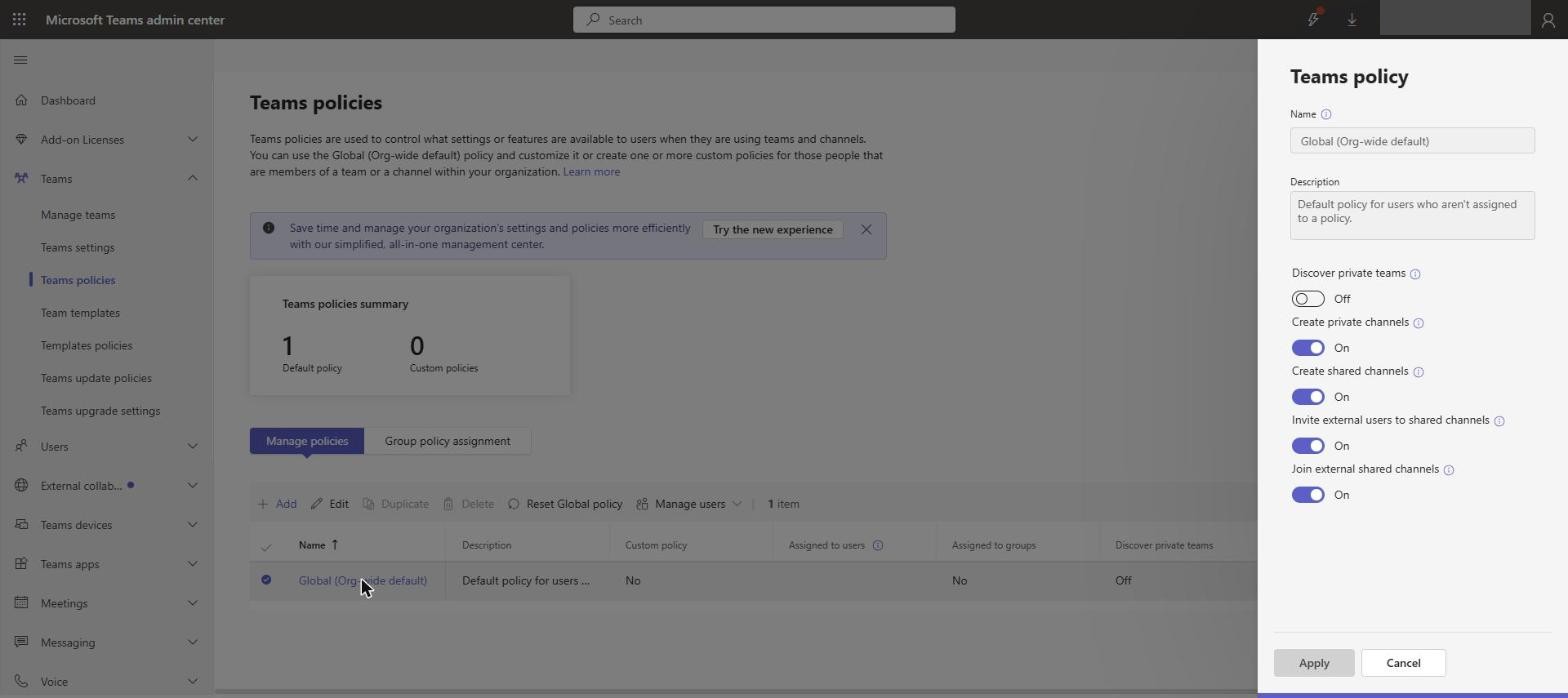The image size is (1568, 698).
Task: Click the Description text area
Action: (x=1412, y=215)
